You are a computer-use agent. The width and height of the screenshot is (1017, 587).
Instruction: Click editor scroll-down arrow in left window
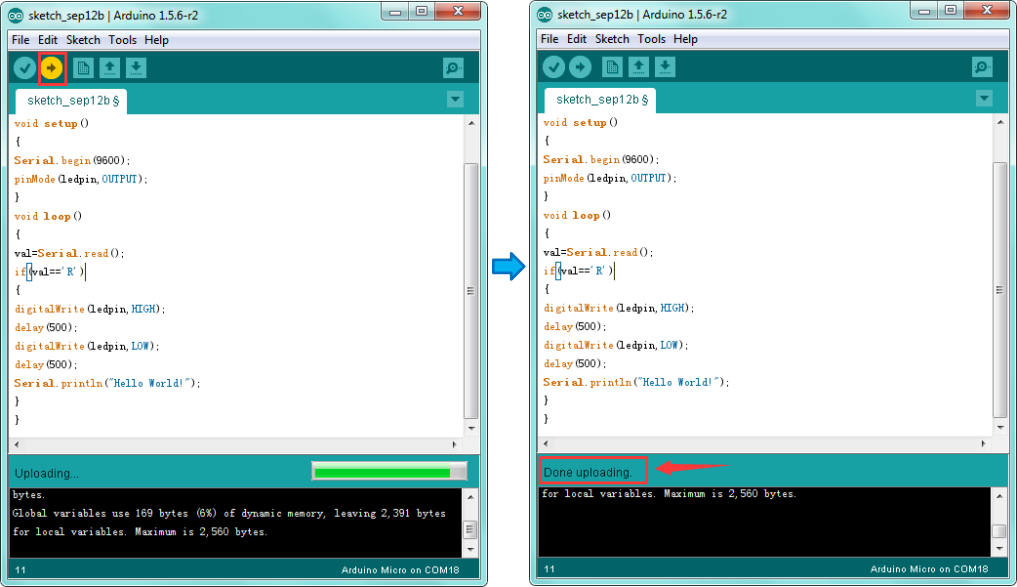click(472, 429)
